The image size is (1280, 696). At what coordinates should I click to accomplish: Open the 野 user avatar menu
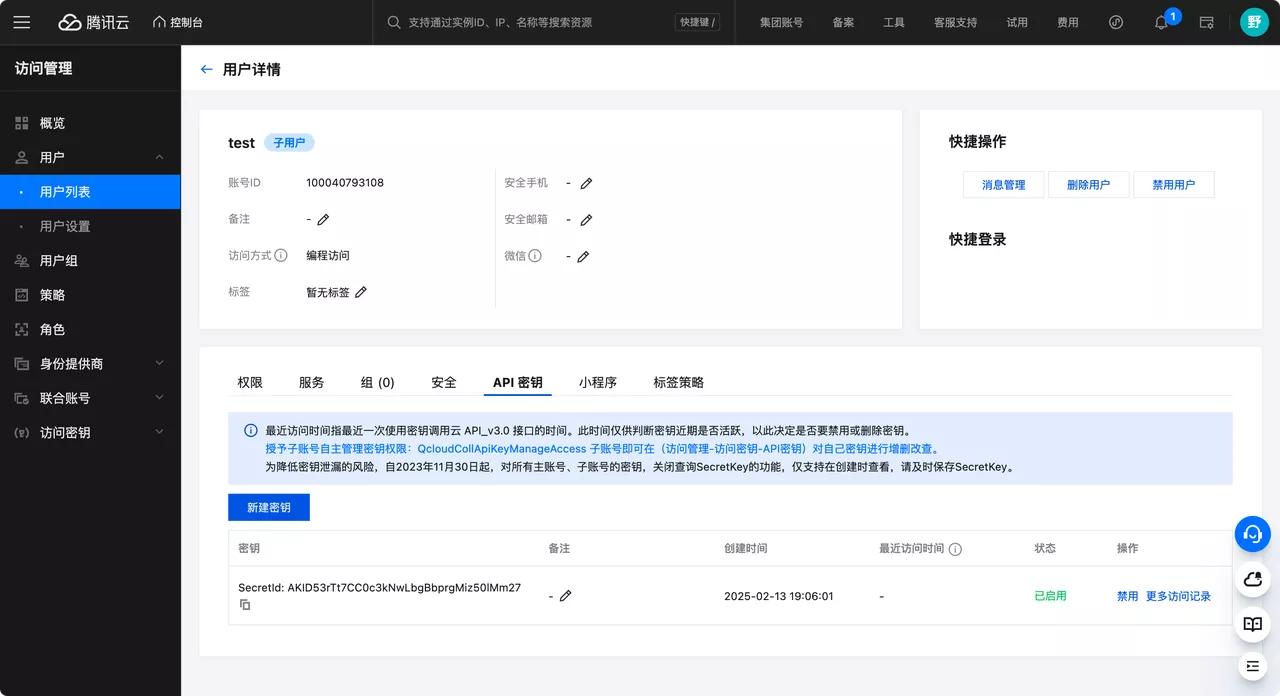coord(1254,21)
